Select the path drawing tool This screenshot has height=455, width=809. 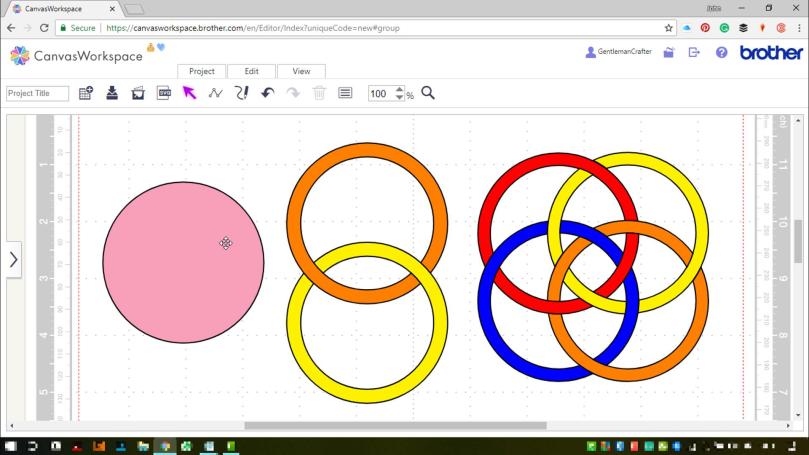tap(215, 93)
